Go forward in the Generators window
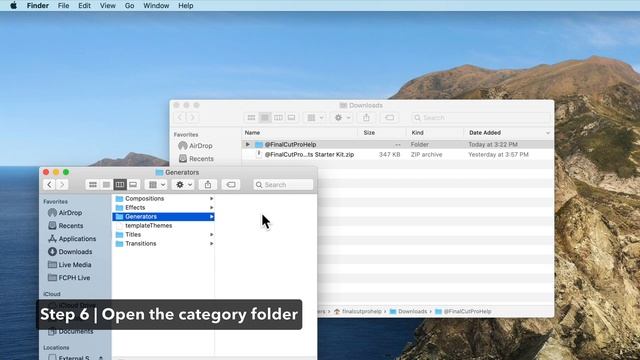Image resolution: width=640 pixels, height=360 pixels. point(62,184)
